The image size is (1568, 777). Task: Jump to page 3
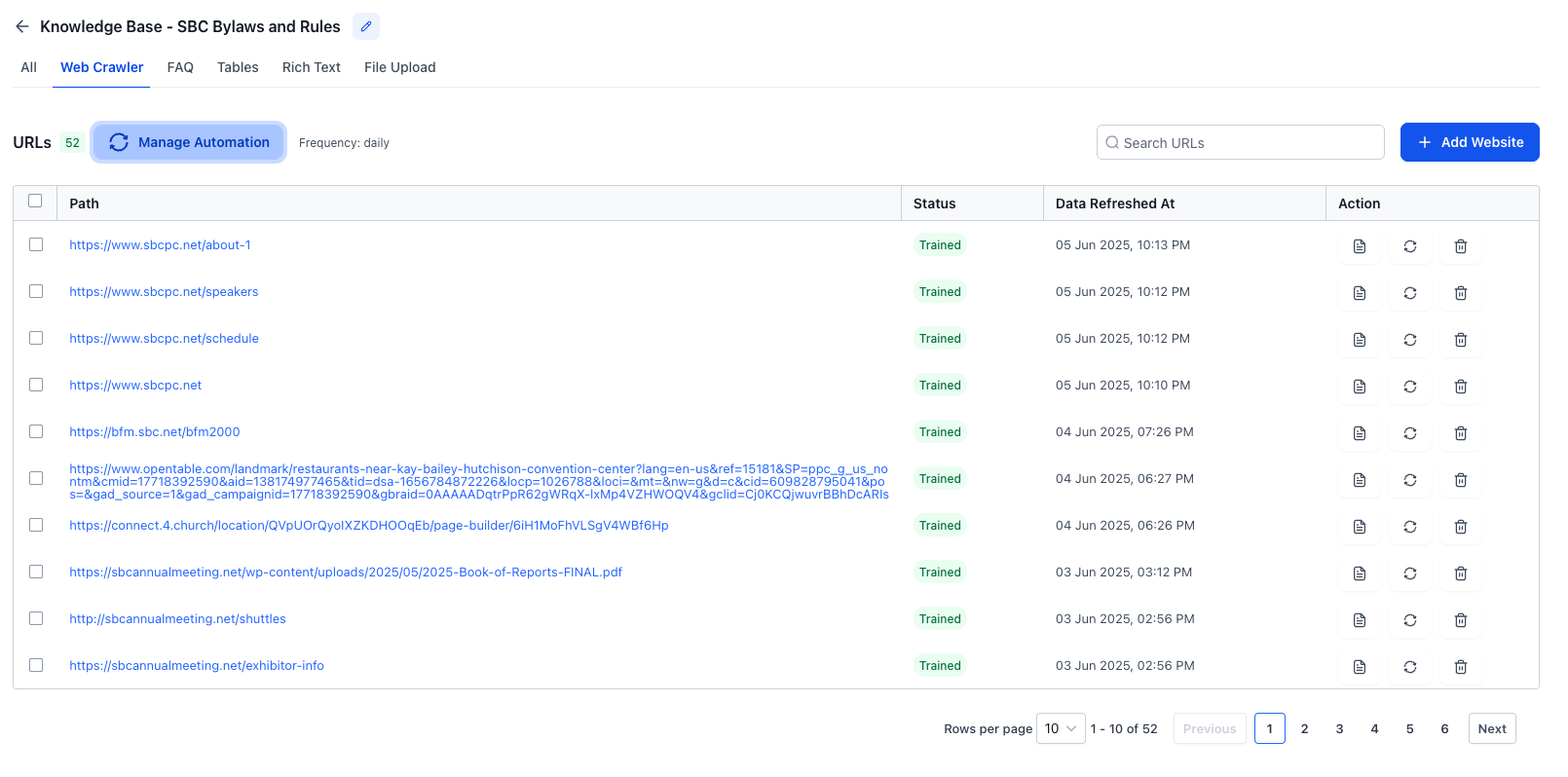pyautogui.click(x=1340, y=728)
